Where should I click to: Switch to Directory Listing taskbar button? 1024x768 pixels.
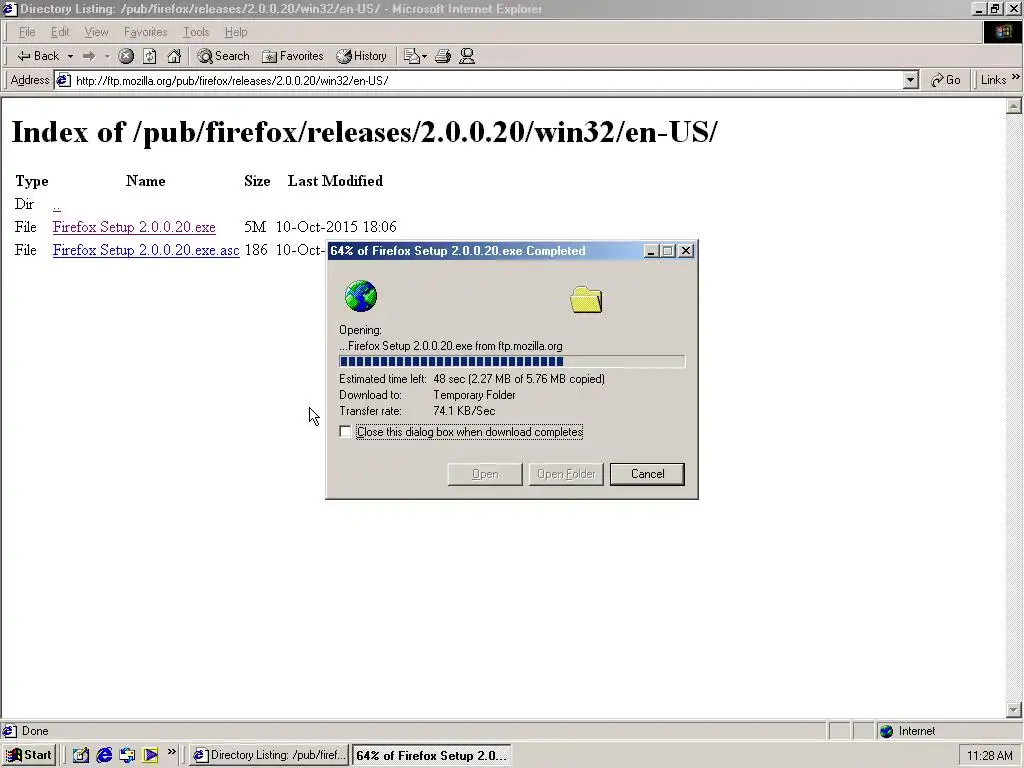click(269, 755)
